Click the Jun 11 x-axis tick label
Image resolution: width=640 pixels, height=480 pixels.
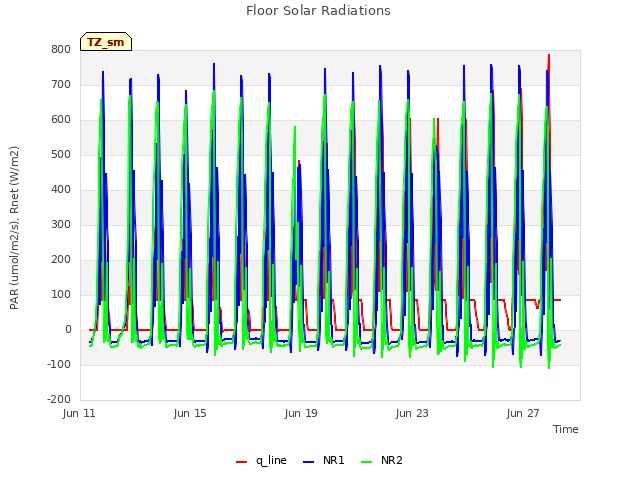79,413
